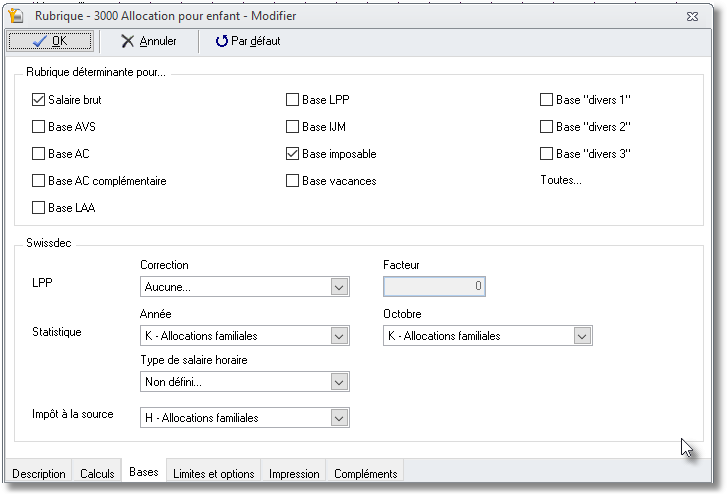Tick the Base vacances checkbox
The image size is (728, 497).
[x=292, y=181]
